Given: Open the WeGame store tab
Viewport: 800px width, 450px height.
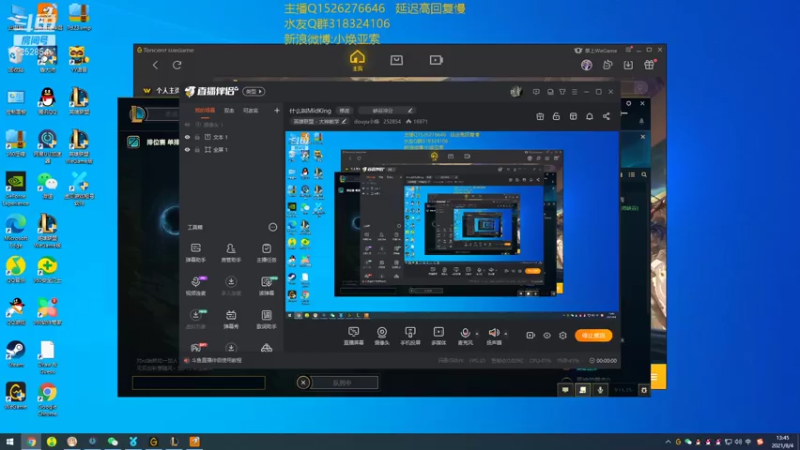Looking at the screenshot, I should point(396,60).
